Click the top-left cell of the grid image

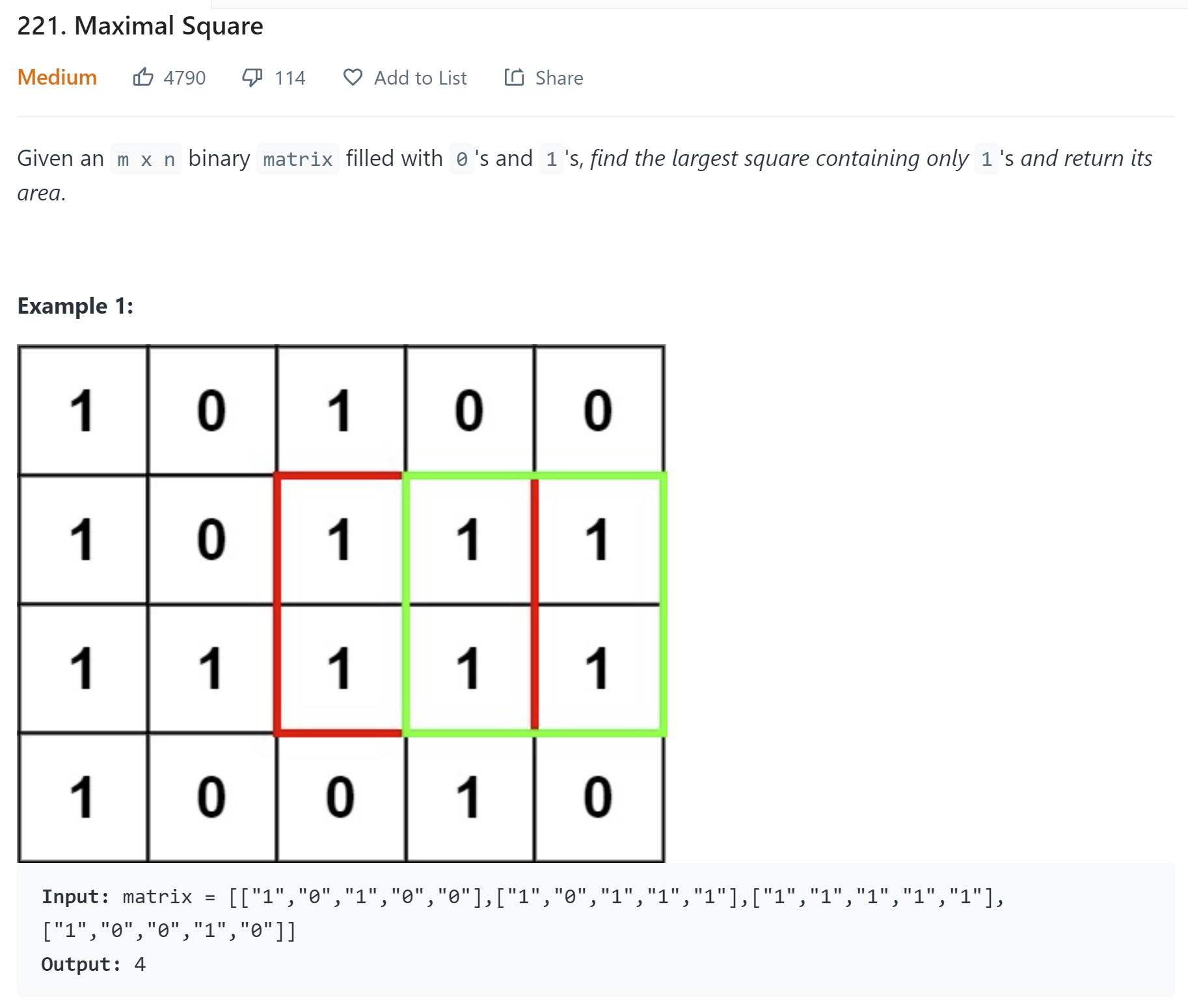(83, 411)
